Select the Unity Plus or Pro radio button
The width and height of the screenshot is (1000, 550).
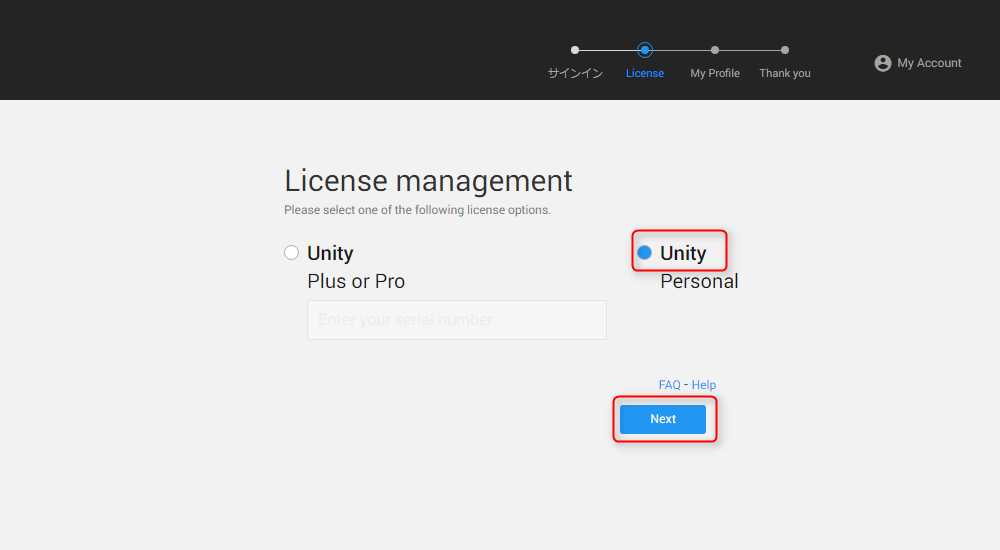291,253
